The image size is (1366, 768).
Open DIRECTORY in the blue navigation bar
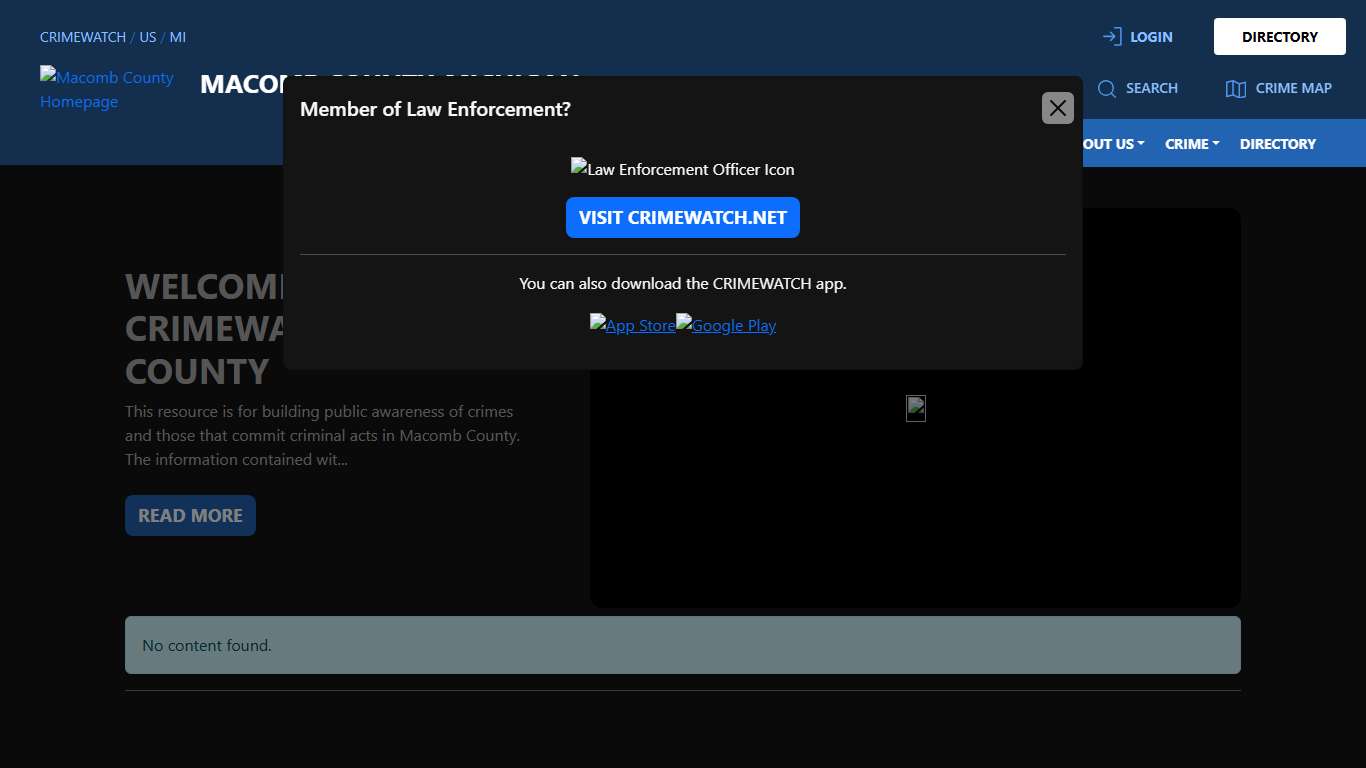[x=1277, y=144]
